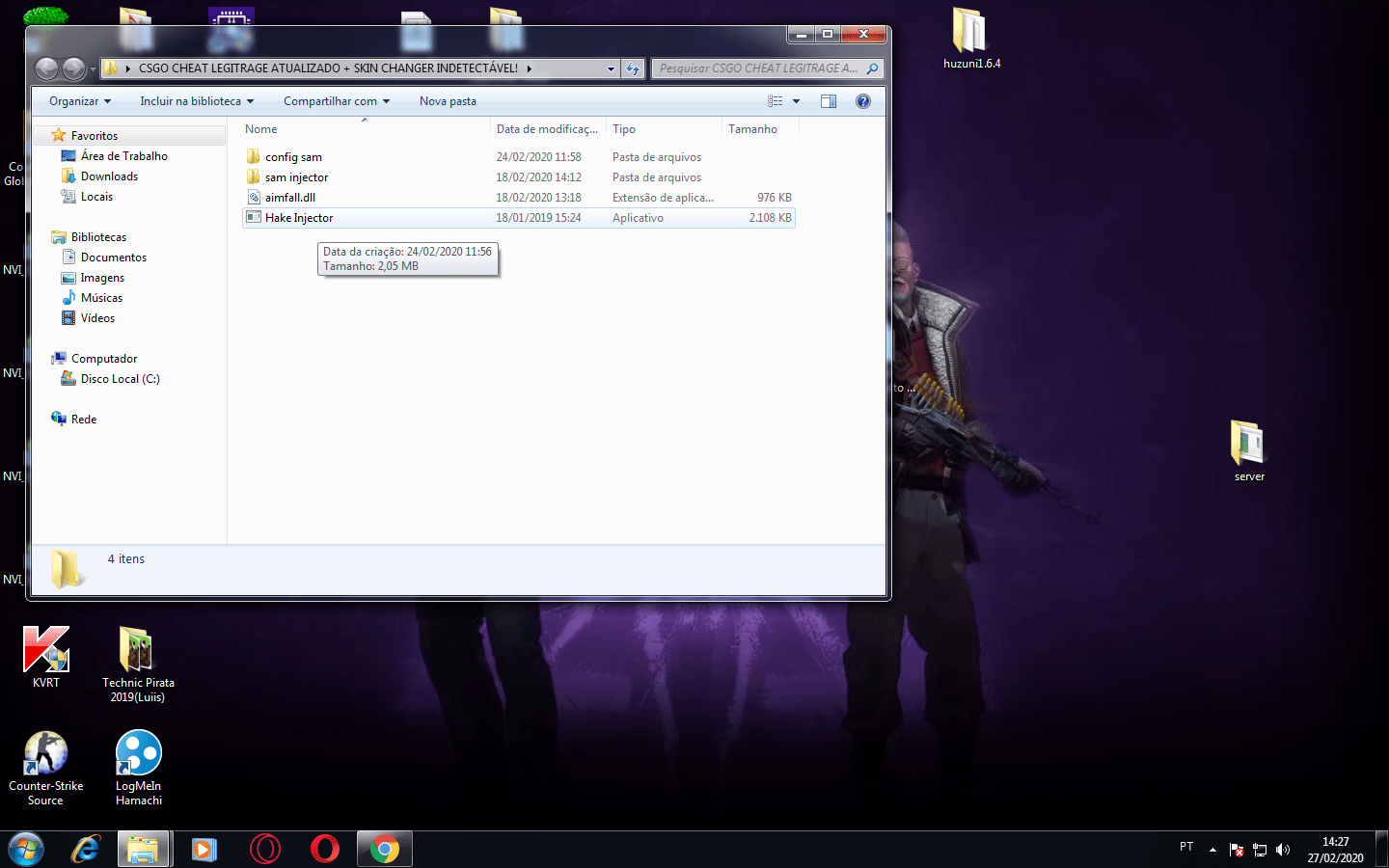Change the view with the view icon
The width and height of the screenshot is (1389, 868).
click(776, 101)
